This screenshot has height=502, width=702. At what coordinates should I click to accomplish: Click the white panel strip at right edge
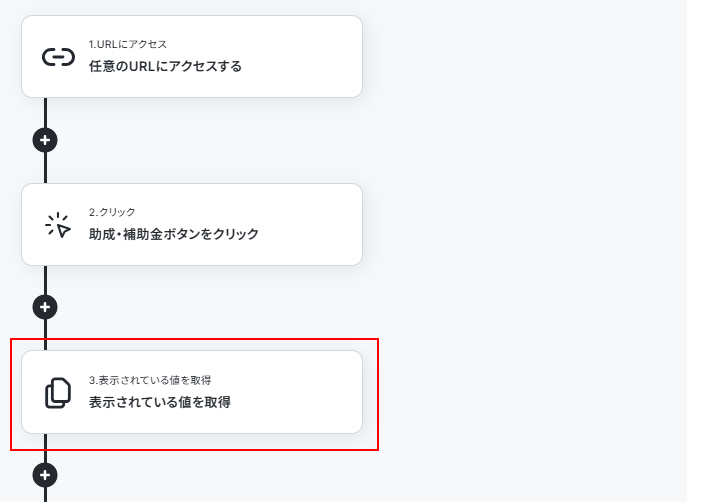[694, 250]
